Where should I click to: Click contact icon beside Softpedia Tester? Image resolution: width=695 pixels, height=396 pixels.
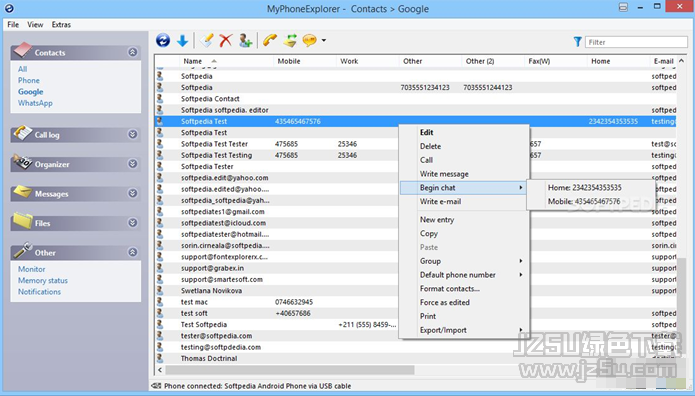(160, 166)
